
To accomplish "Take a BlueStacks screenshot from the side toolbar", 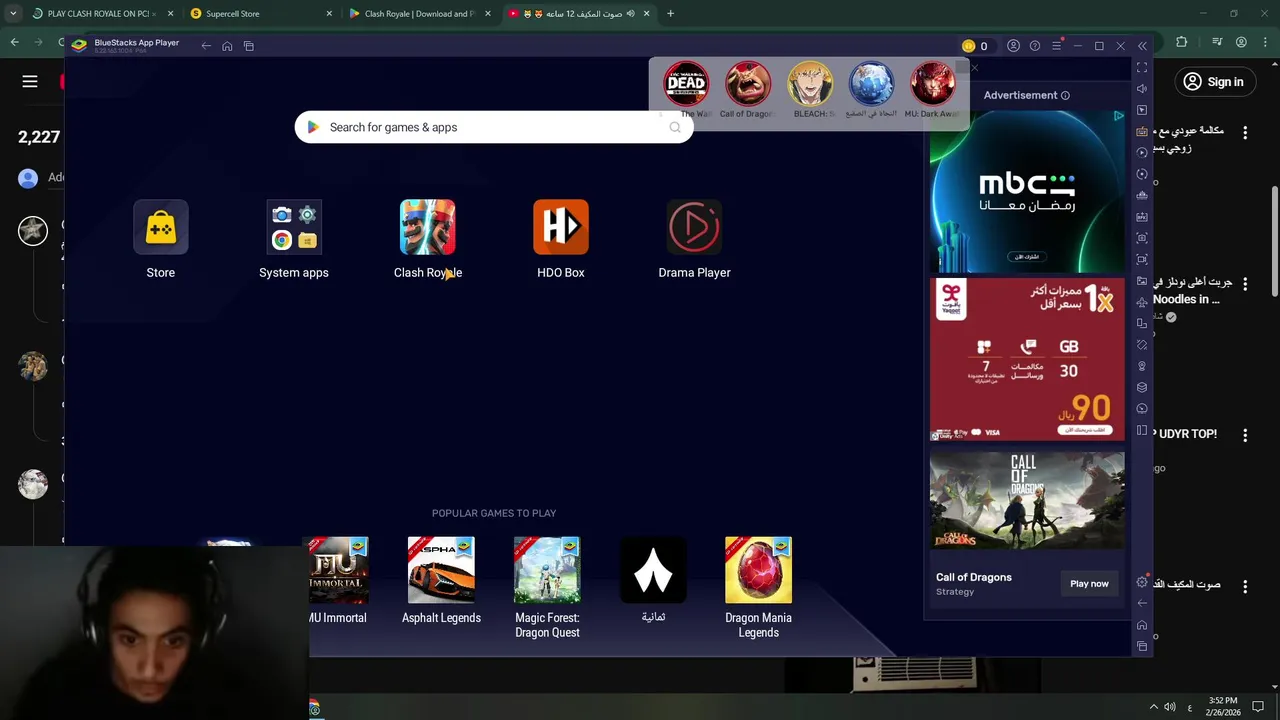I will [x=1142, y=238].
